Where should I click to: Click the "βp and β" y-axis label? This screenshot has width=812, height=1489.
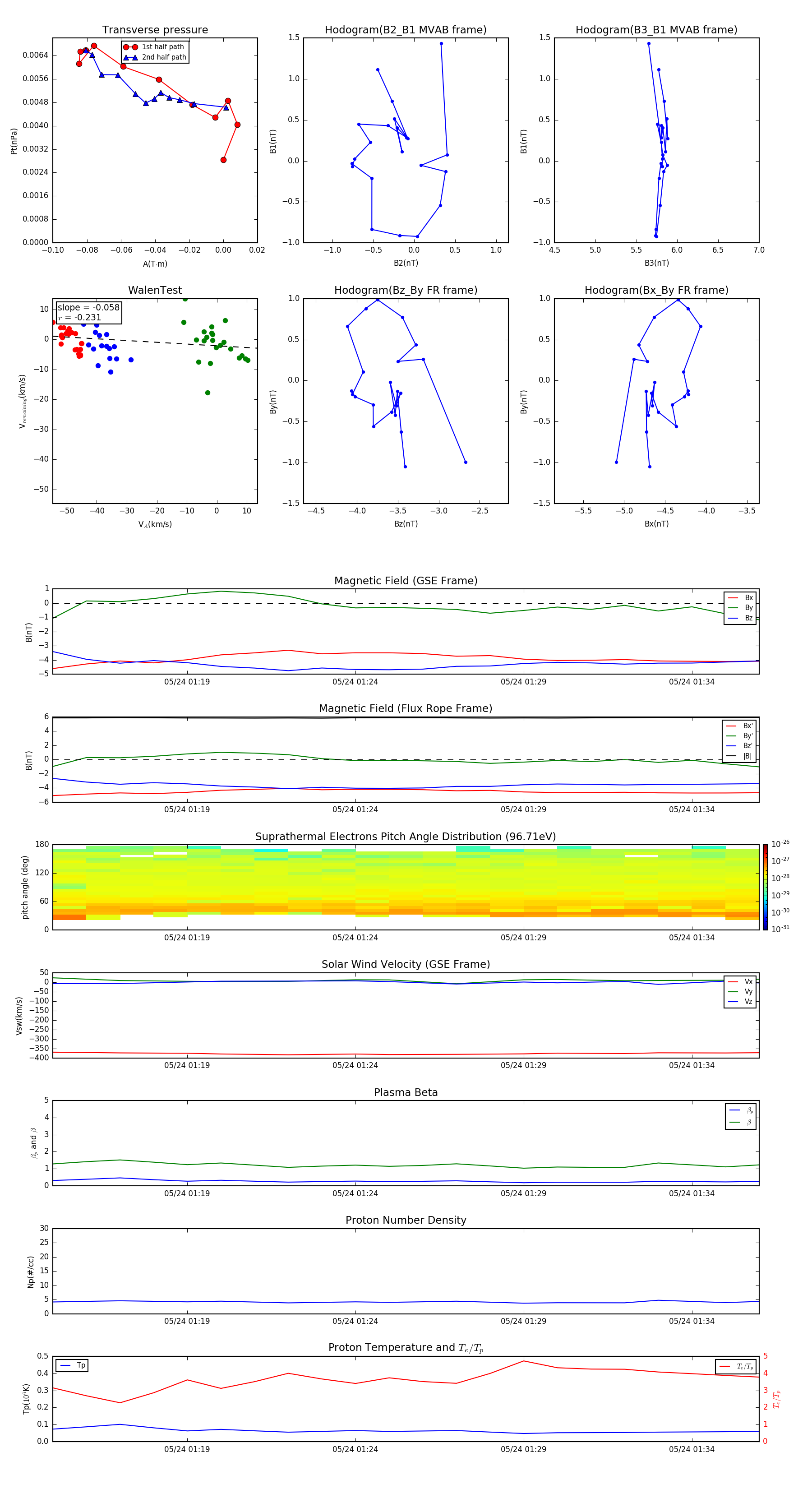[x=33, y=1143]
